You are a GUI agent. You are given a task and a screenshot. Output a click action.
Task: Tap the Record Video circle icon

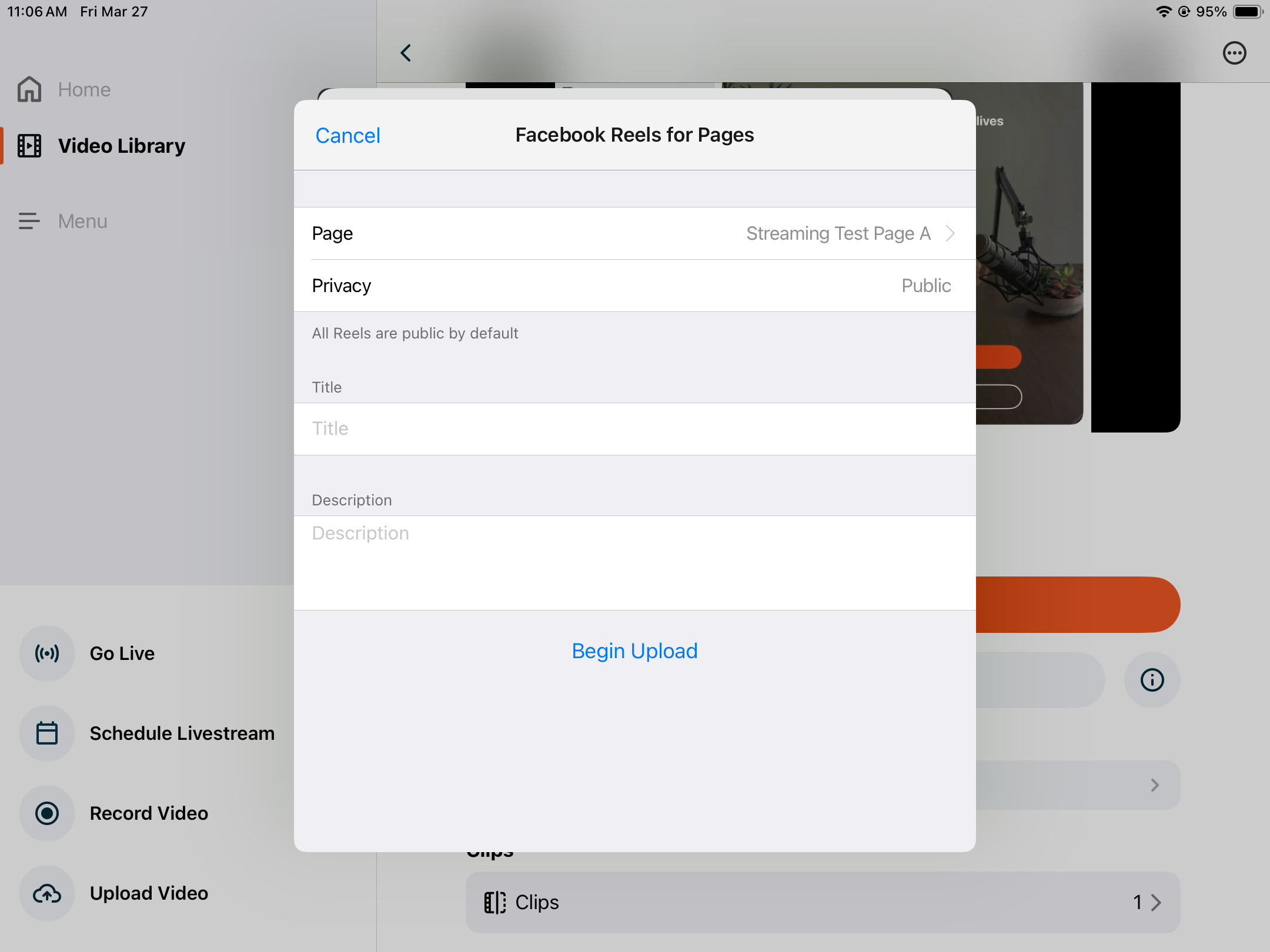[47, 813]
